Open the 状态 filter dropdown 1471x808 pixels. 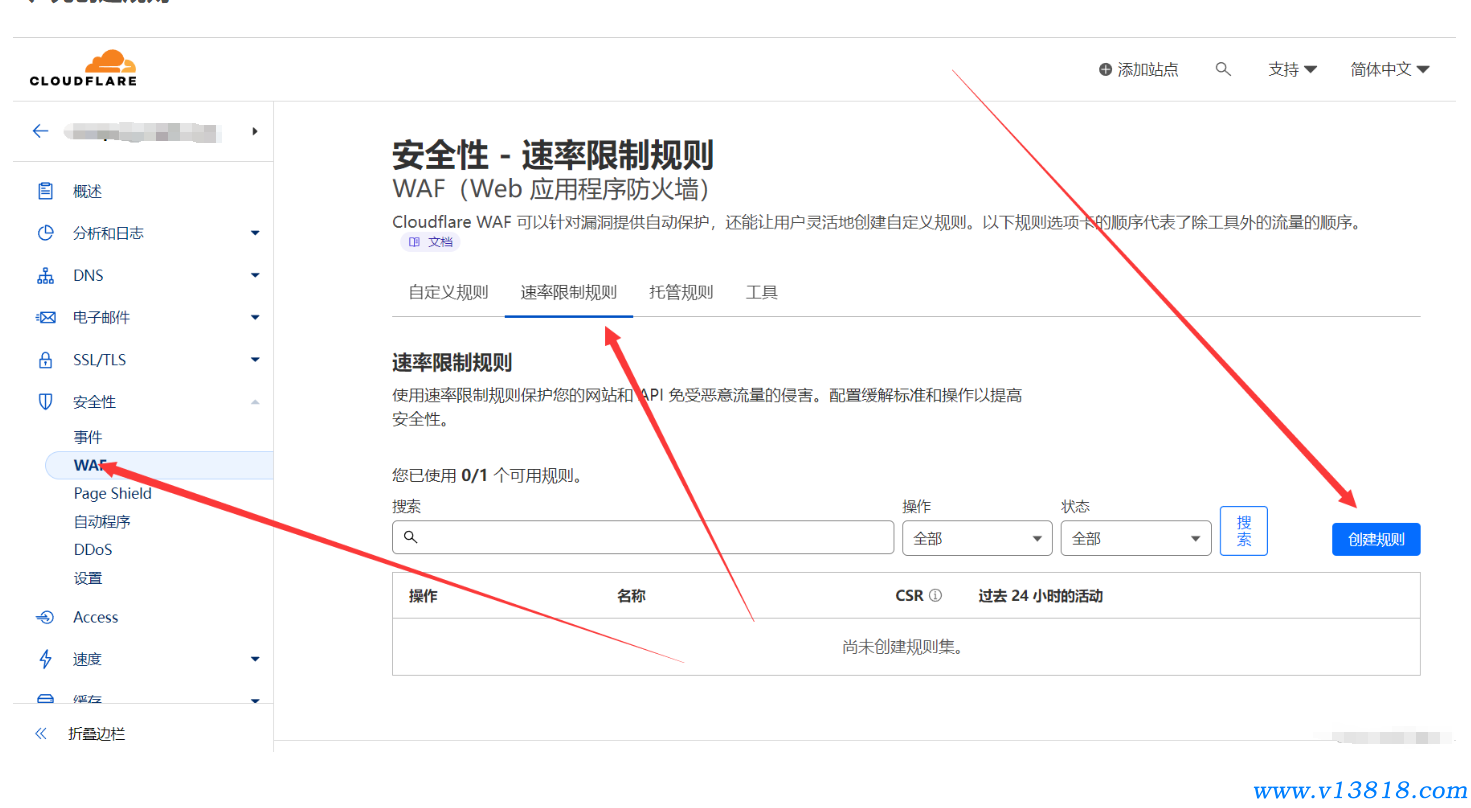[1135, 538]
